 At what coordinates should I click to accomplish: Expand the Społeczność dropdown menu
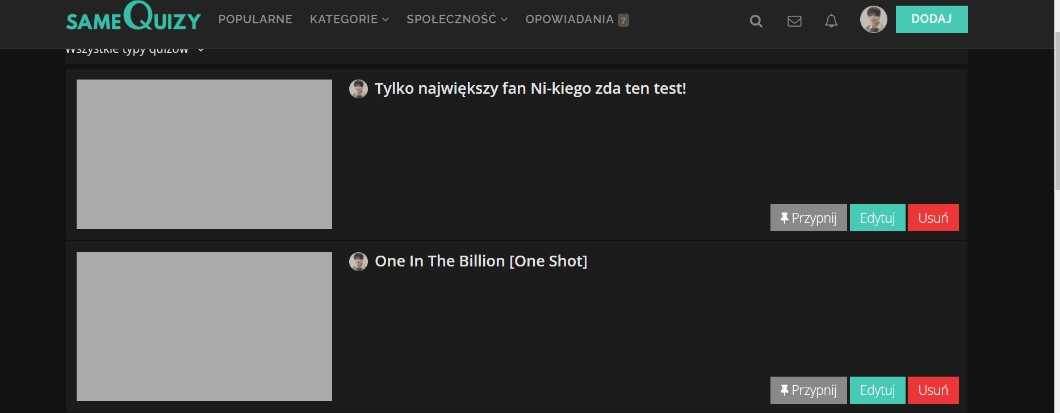coord(457,20)
